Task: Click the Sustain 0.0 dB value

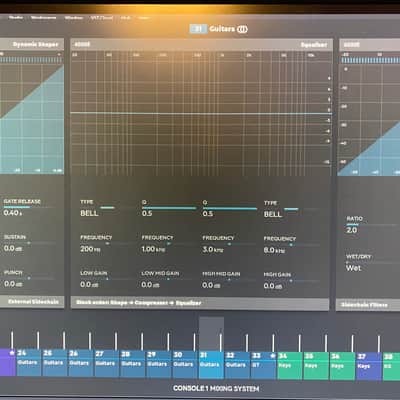Action: click(x=13, y=248)
